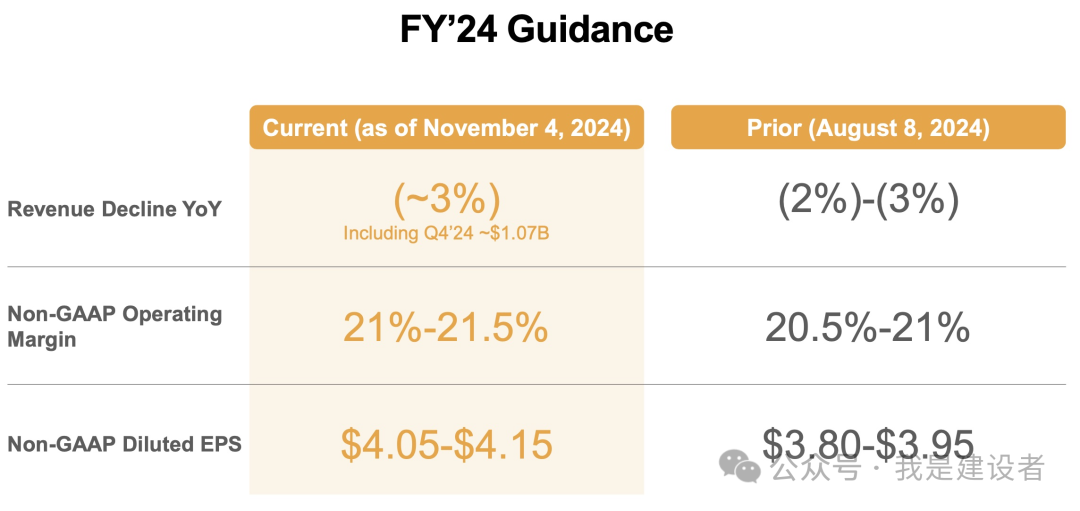Select the Current (as of November 4, 2024) header
This screenshot has height=511, width=1080.
click(x=446, y=128)
